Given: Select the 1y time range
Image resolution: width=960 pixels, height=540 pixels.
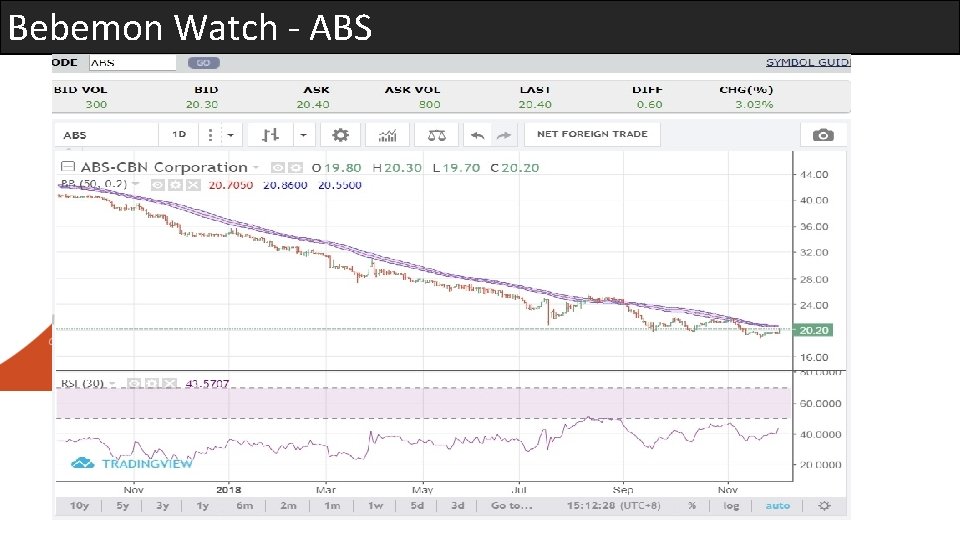Looking at the screenshot, I should [203, 506].
